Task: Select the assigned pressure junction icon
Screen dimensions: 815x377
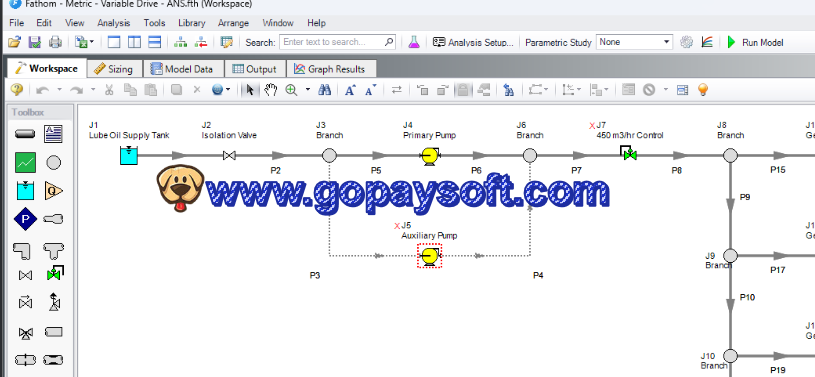Action: [x=25, y=219]
